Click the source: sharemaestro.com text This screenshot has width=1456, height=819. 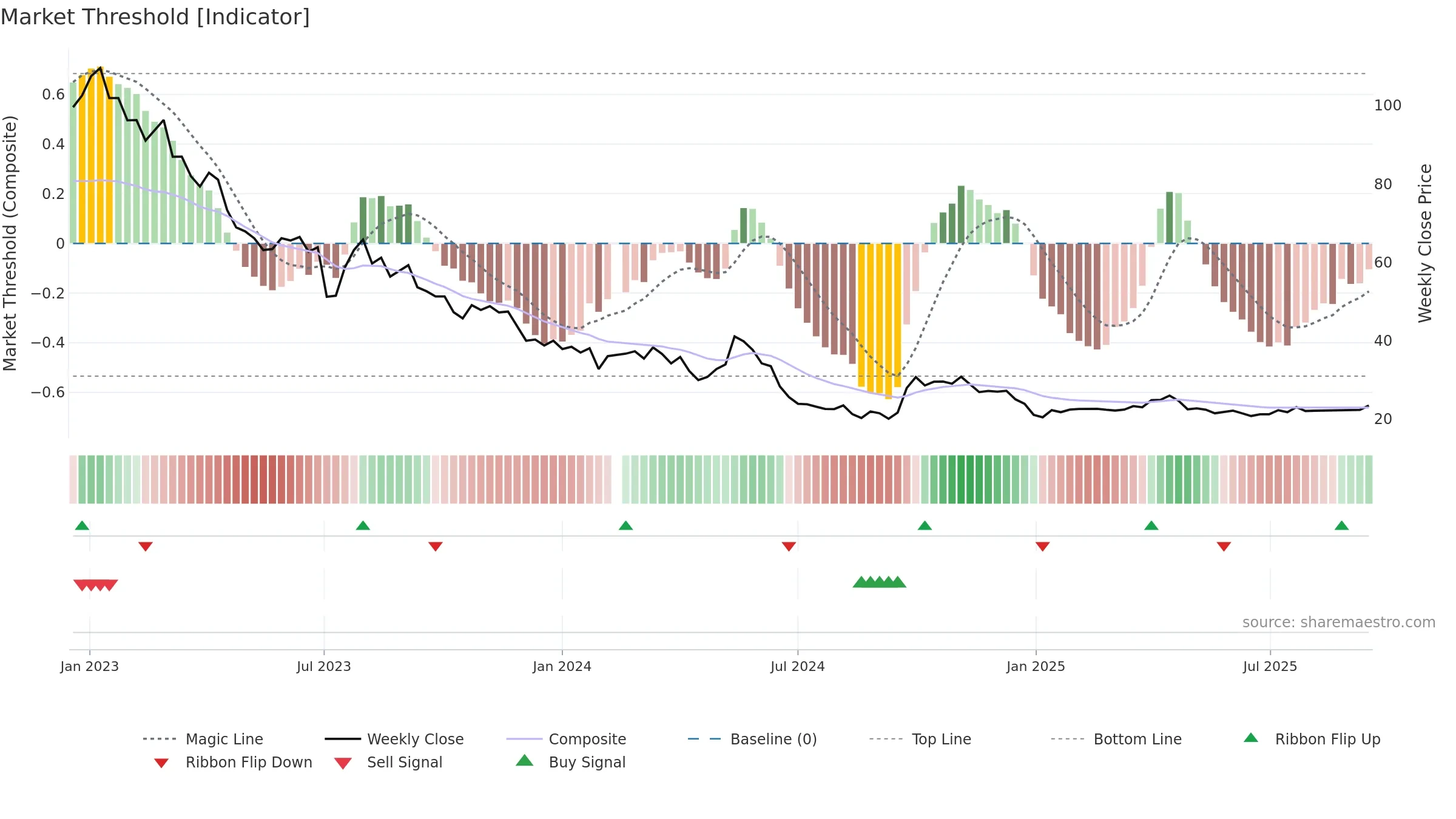(x=1339, y=622)
